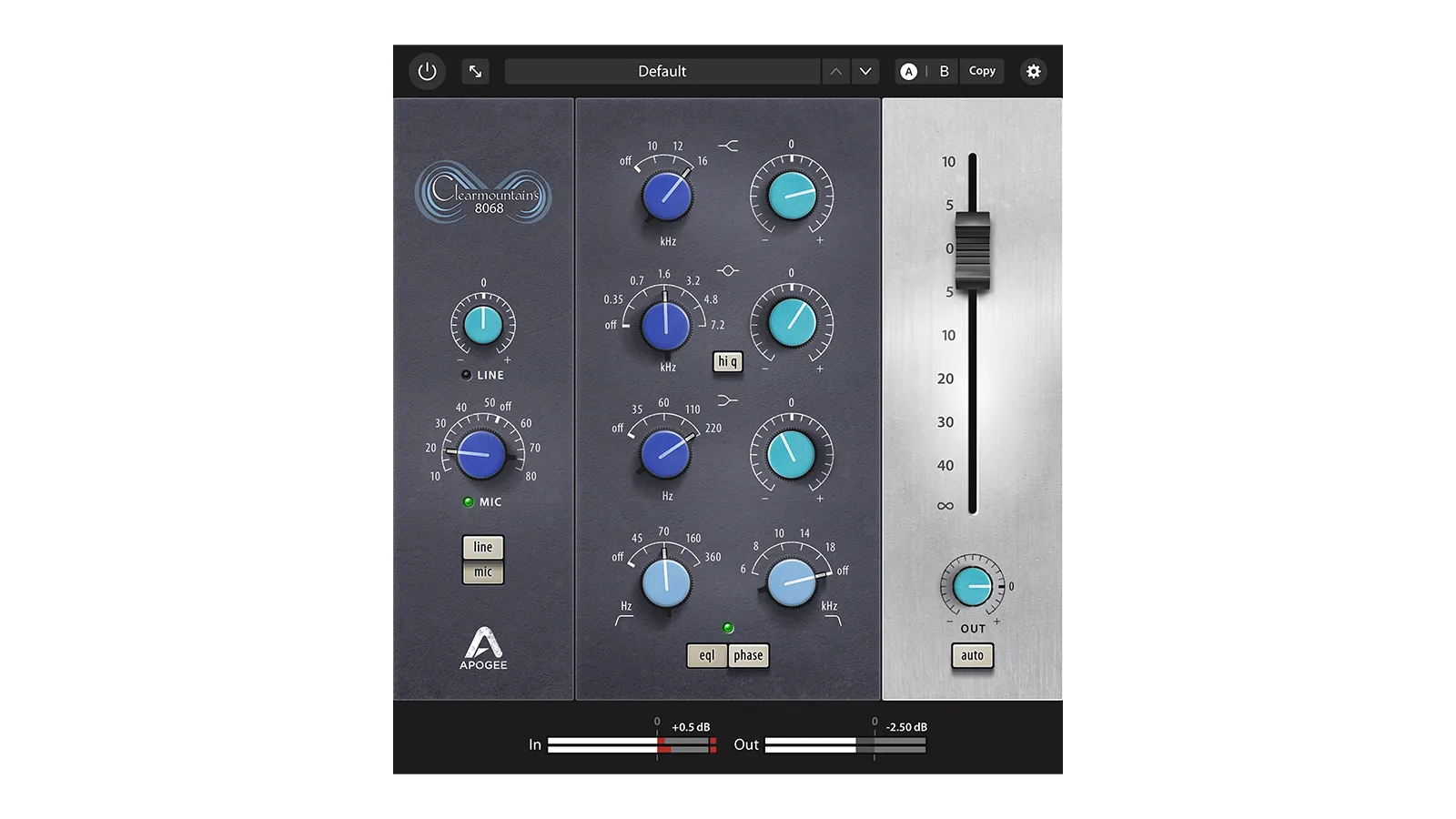Click the 16 label on high frequency knob
This screenshot has width=1456, height=819.
tap(703, 161)
